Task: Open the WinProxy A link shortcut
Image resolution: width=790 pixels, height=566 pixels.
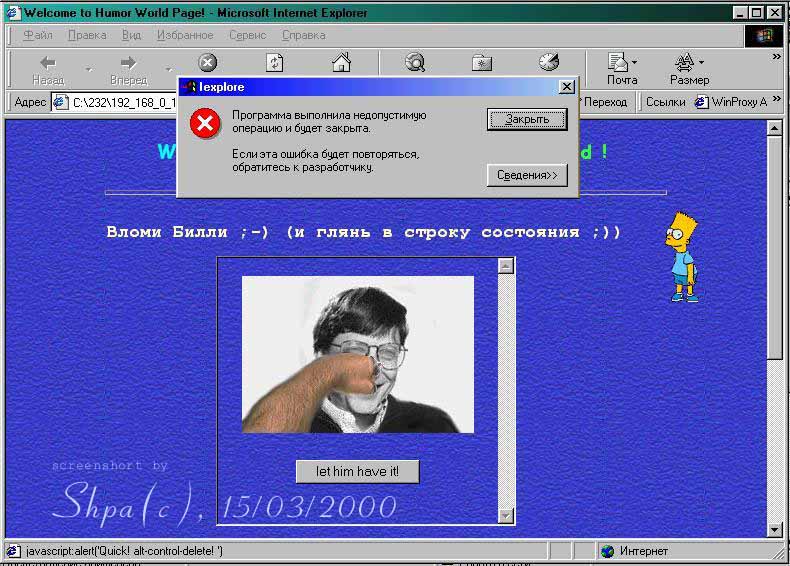Action: tap(731, 102)
